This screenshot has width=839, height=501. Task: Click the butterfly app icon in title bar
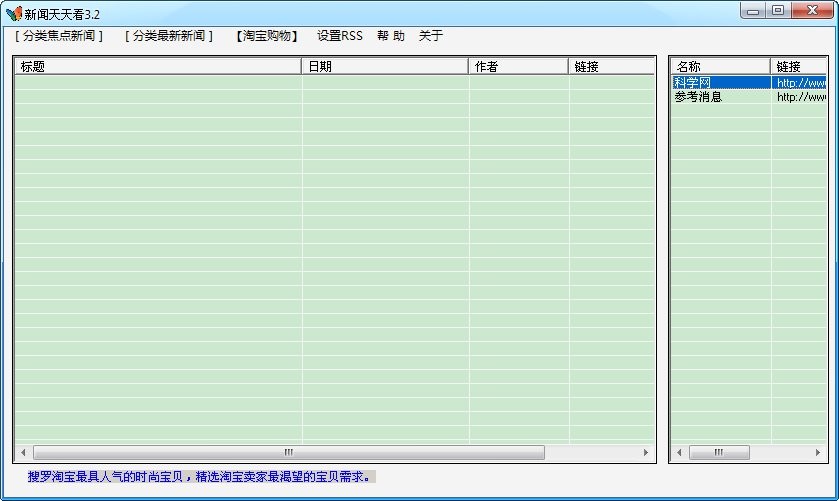click(14, 13)
